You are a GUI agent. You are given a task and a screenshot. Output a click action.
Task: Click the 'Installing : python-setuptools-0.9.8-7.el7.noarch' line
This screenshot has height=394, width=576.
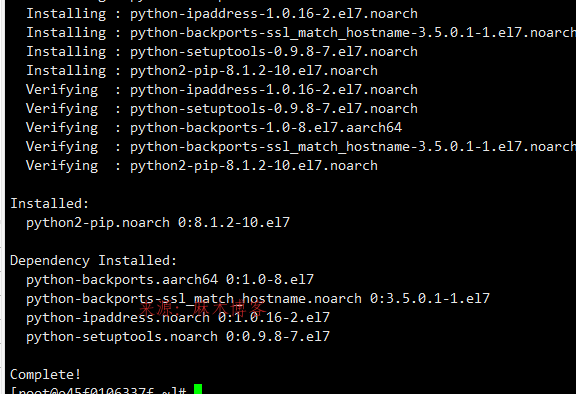coord(222,52)
